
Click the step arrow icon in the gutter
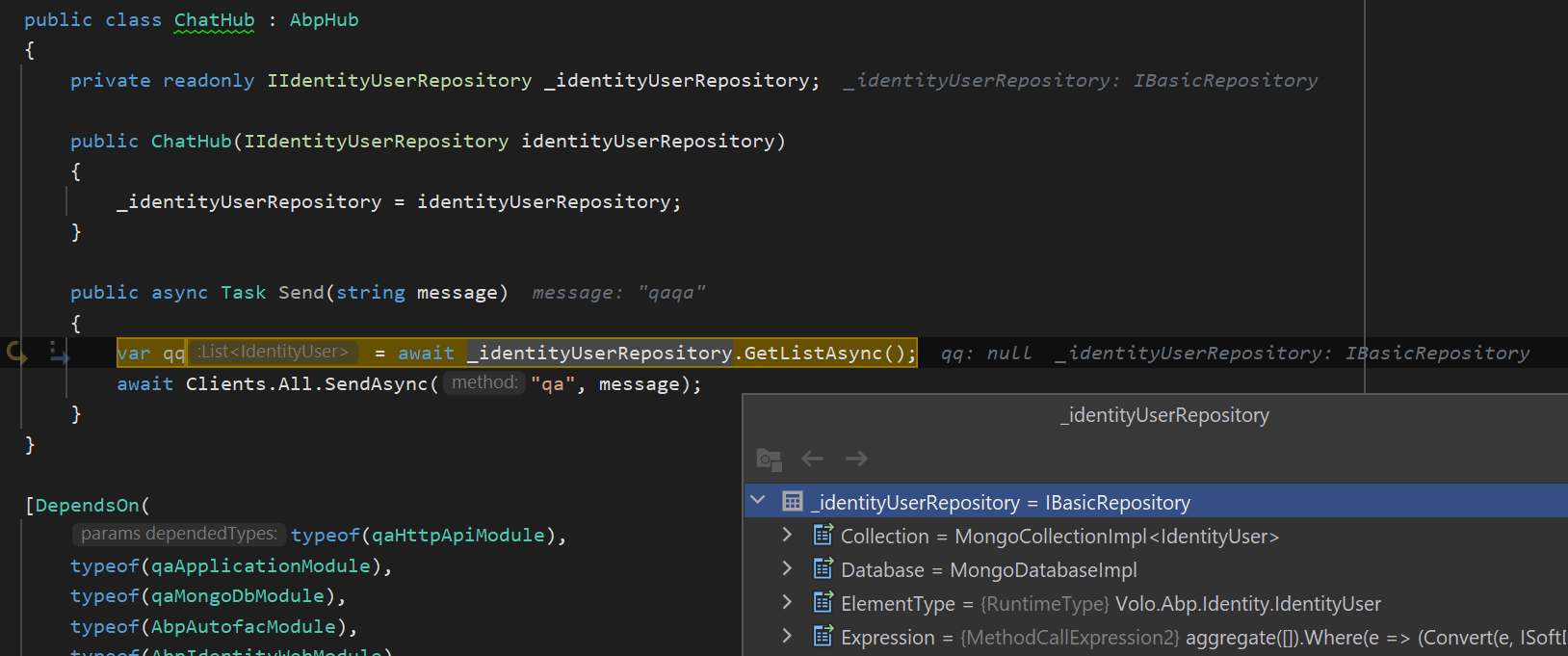tap(59, 354)
